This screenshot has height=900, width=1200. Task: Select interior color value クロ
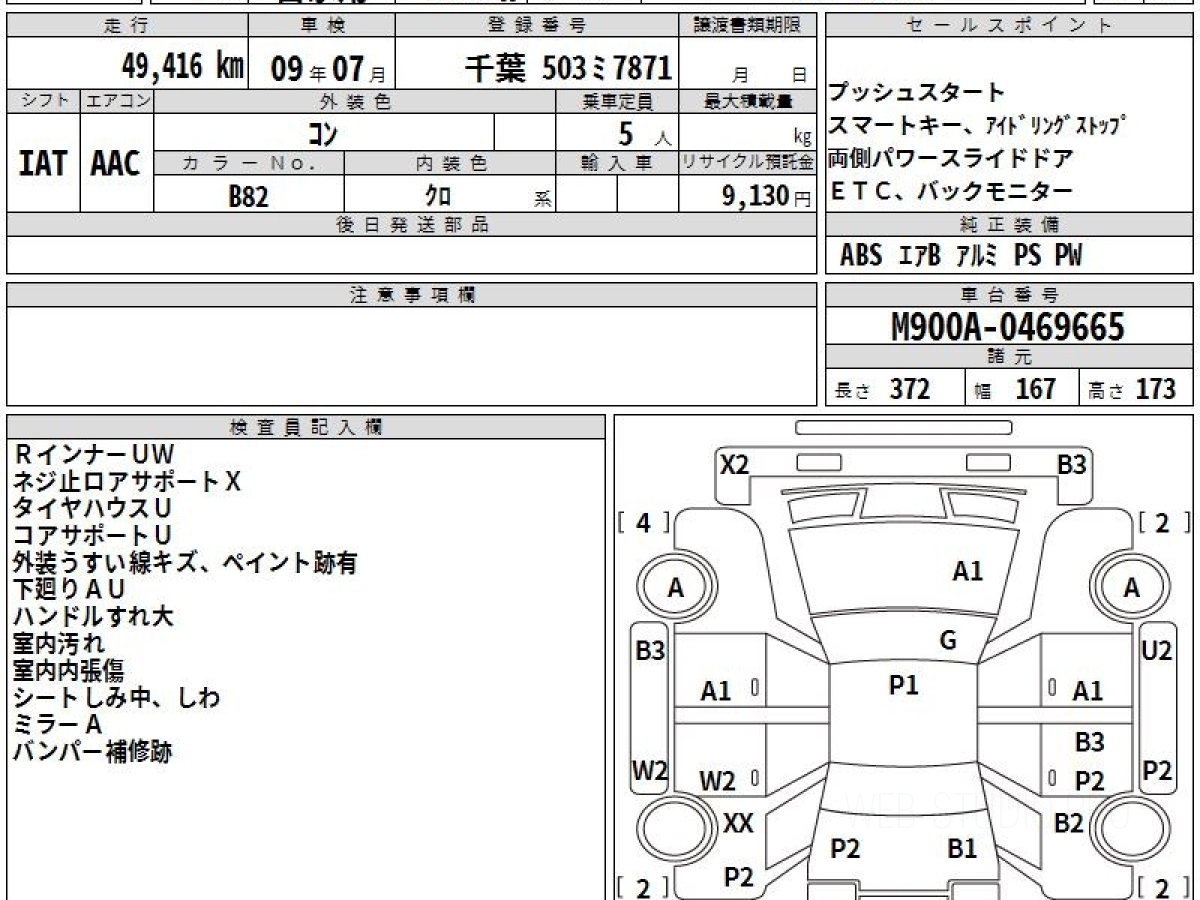point(438,196)
